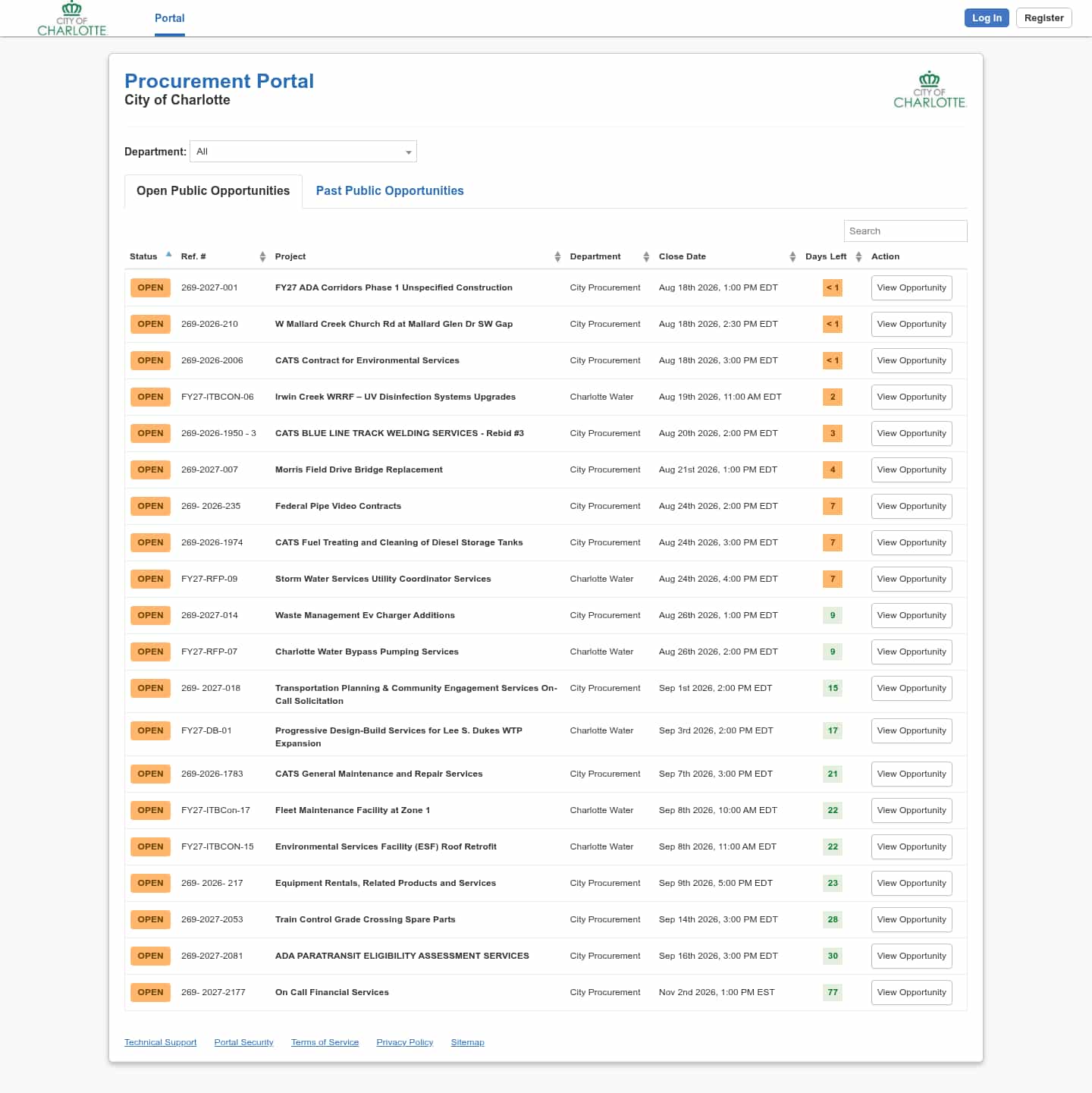
Task: View Opportunity for Equipment Rentals, Related Products
Action: [x=912, y=884]
